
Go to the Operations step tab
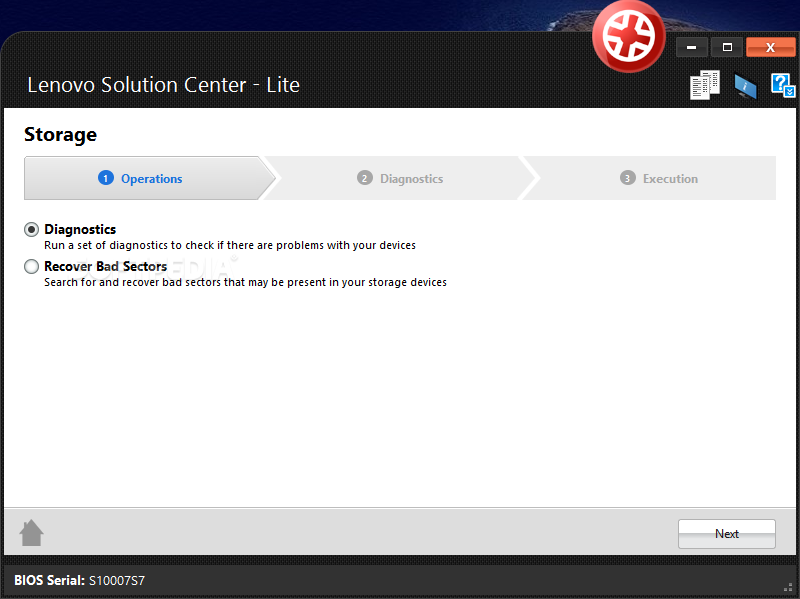[149, 178]
